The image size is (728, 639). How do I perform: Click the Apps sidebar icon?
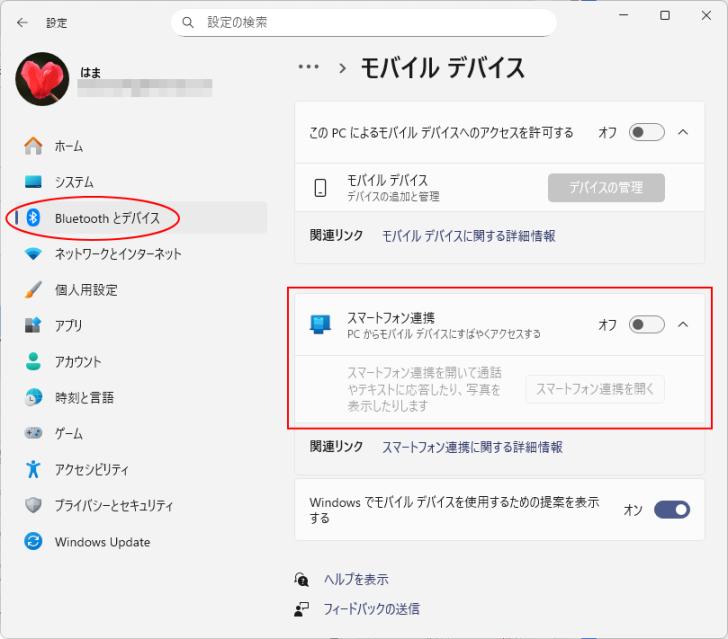click(x=33, y=325)
